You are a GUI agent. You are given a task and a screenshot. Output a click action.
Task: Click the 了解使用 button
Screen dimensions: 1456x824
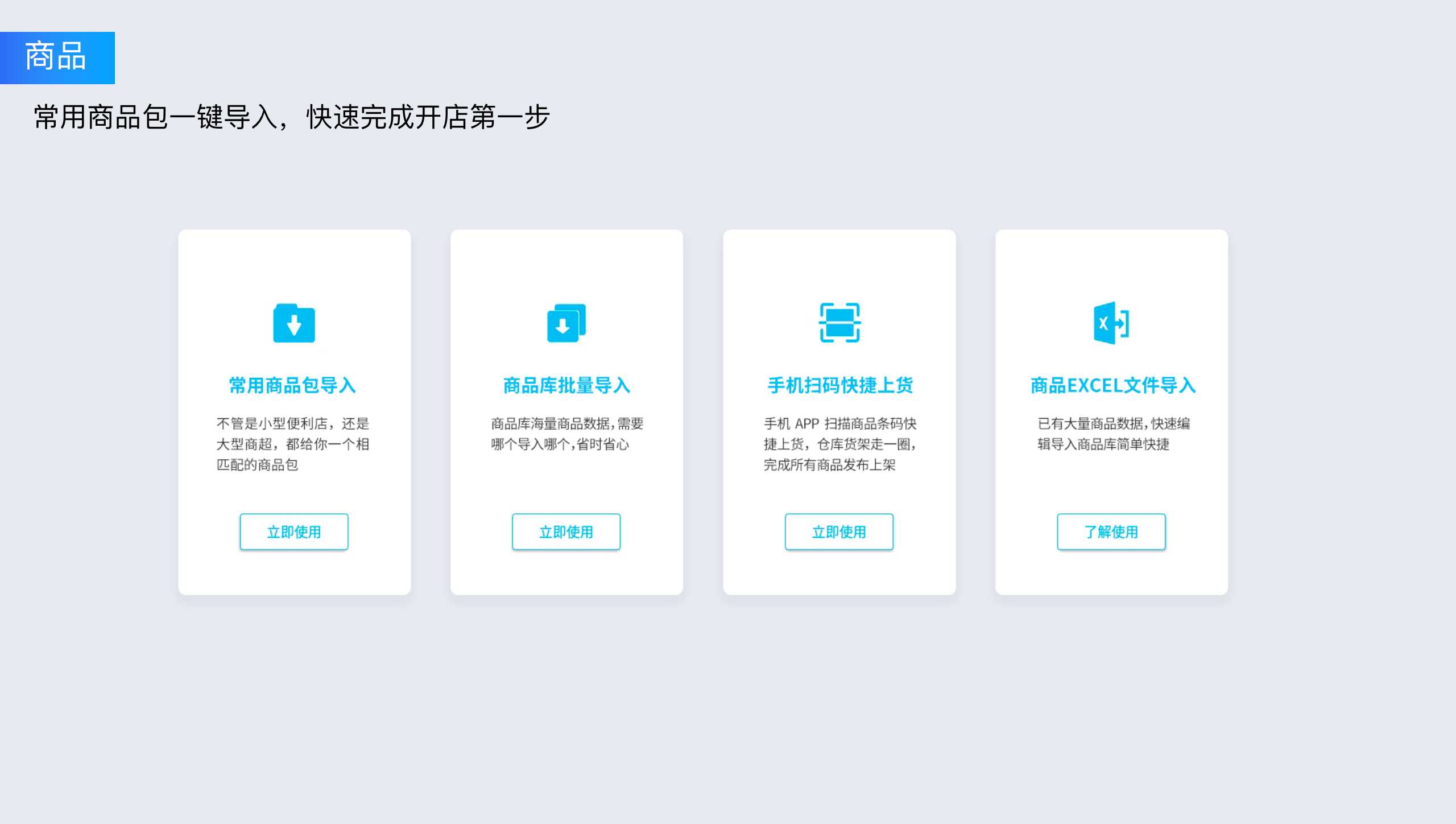tap(1111, 532)
